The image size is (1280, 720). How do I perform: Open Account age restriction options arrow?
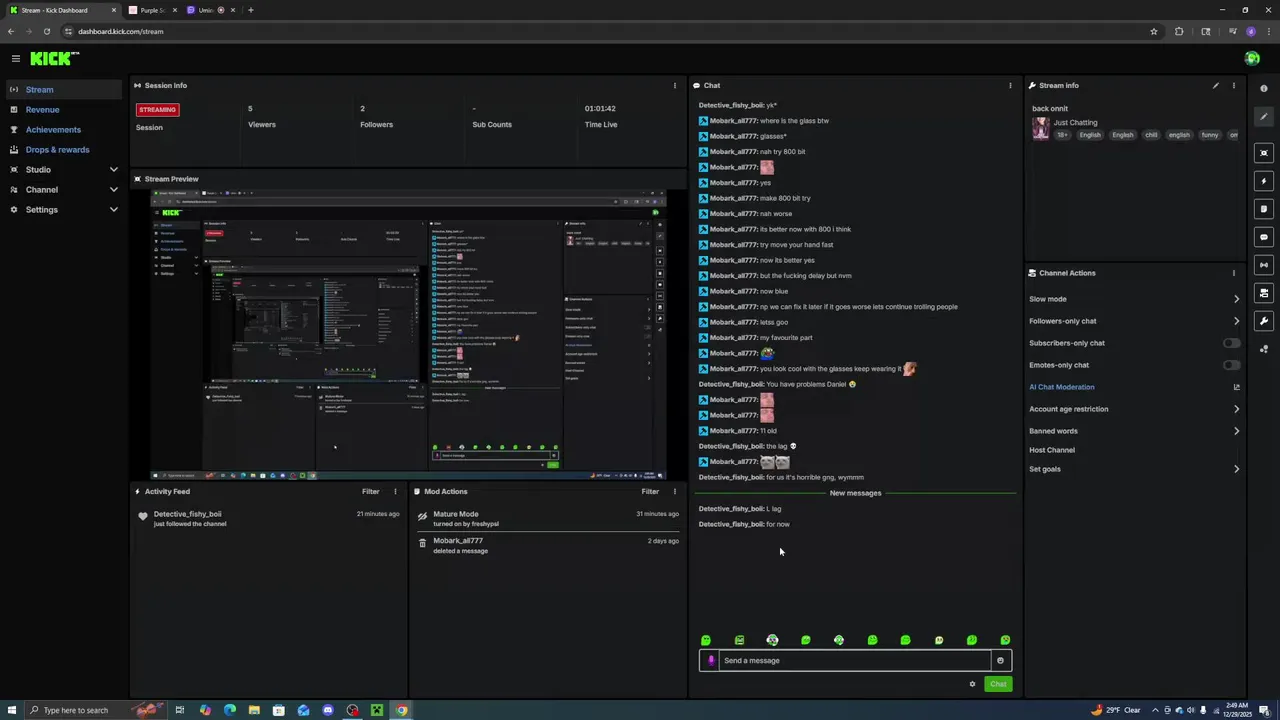pyautogui.click(x=1236, y=409)
